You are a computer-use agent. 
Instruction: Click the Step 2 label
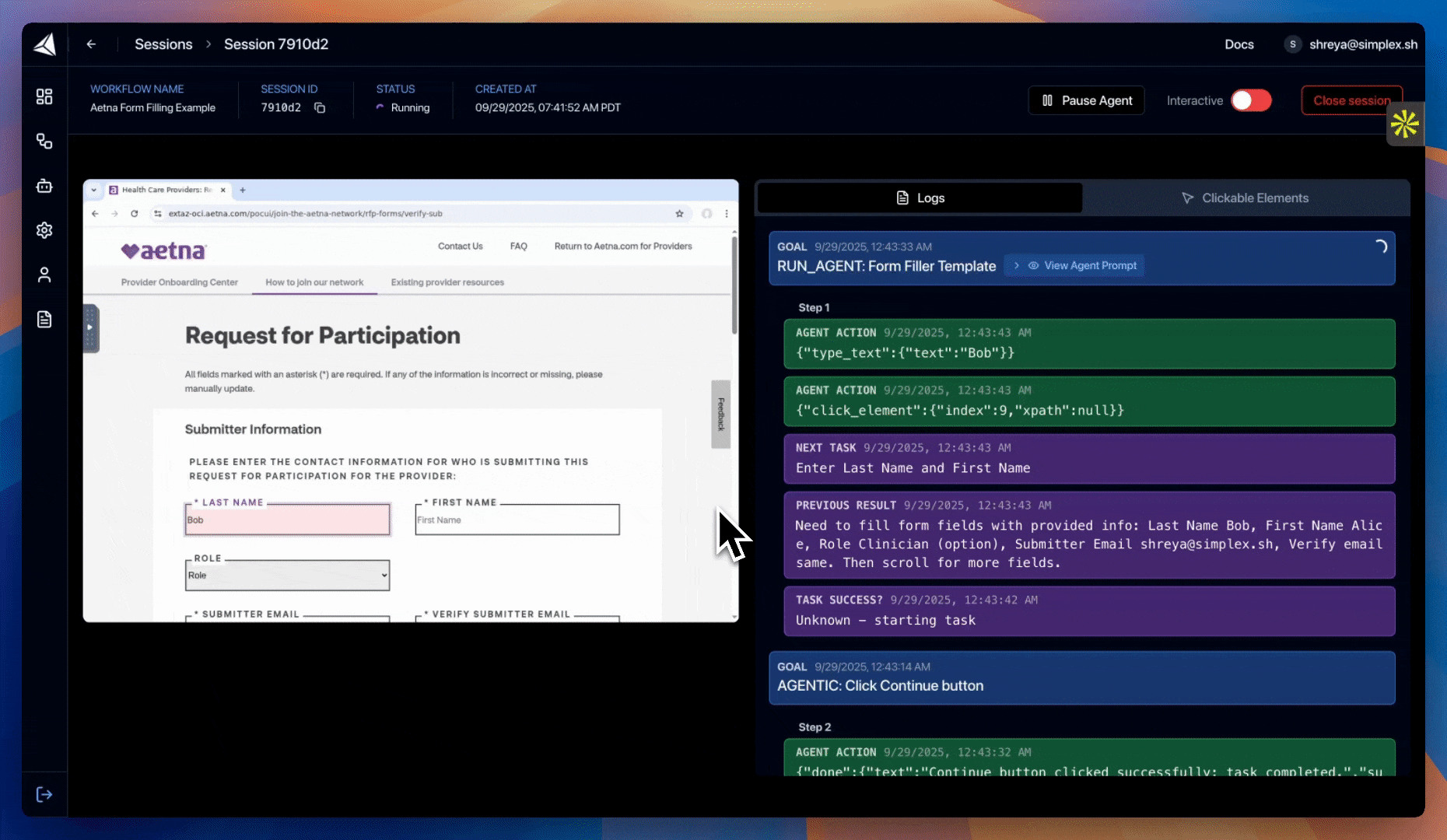(815, 726)
